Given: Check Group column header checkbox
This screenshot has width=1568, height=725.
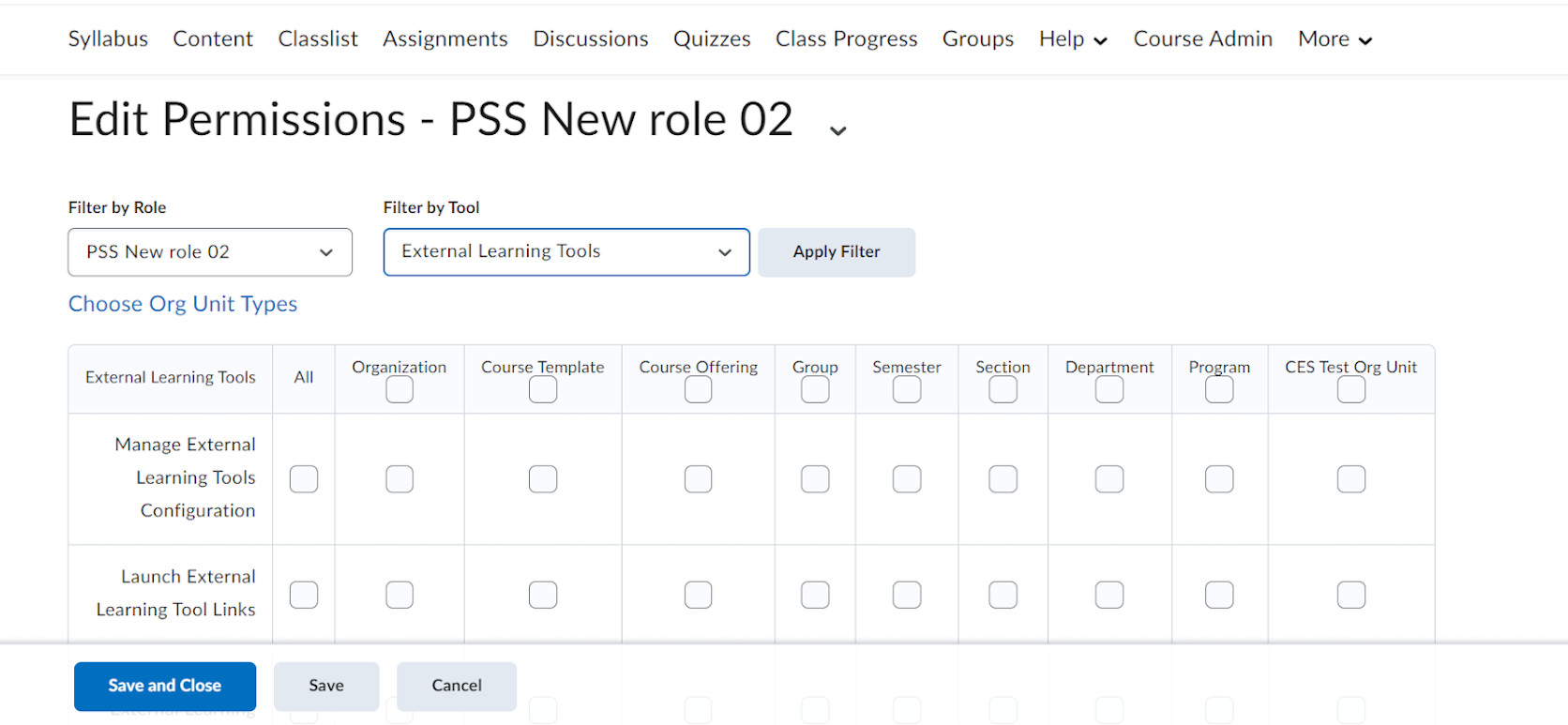Looking at the screenshot, I should coord(815,389).
